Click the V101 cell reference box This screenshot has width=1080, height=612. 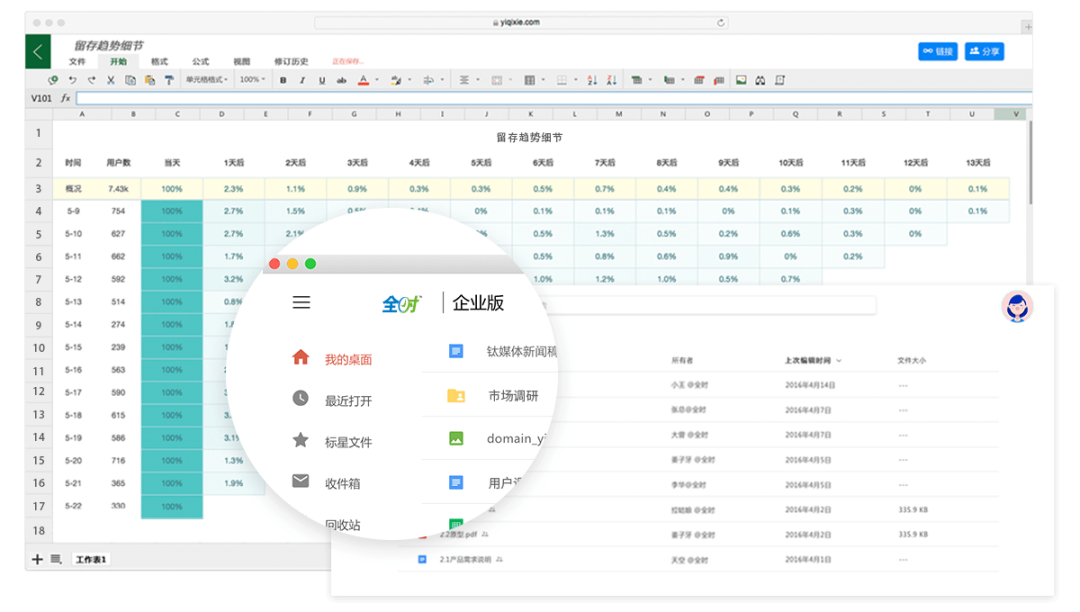(x=41, y=98)
